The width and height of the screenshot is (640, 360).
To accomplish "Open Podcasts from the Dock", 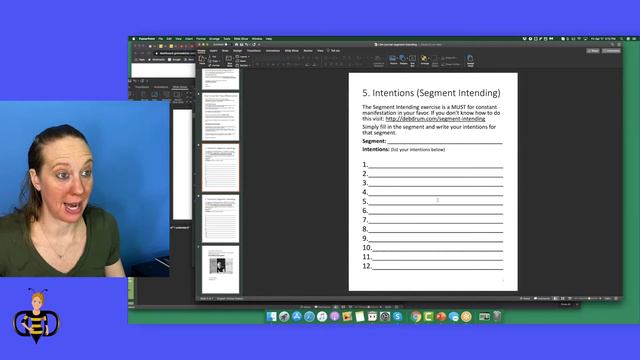I will click(x=335, y=316).
